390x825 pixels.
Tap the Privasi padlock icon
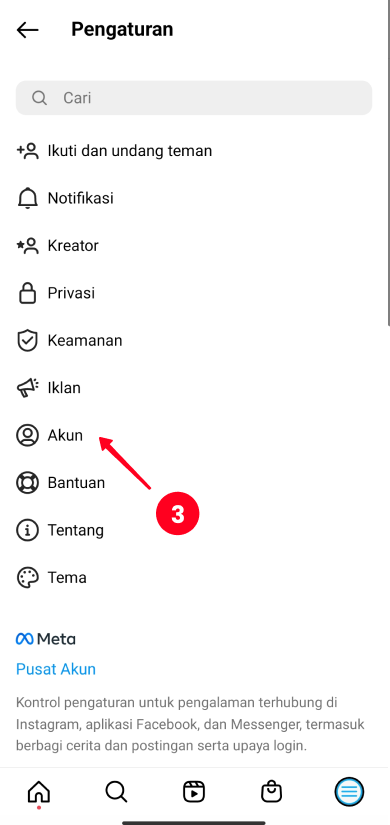27,293
